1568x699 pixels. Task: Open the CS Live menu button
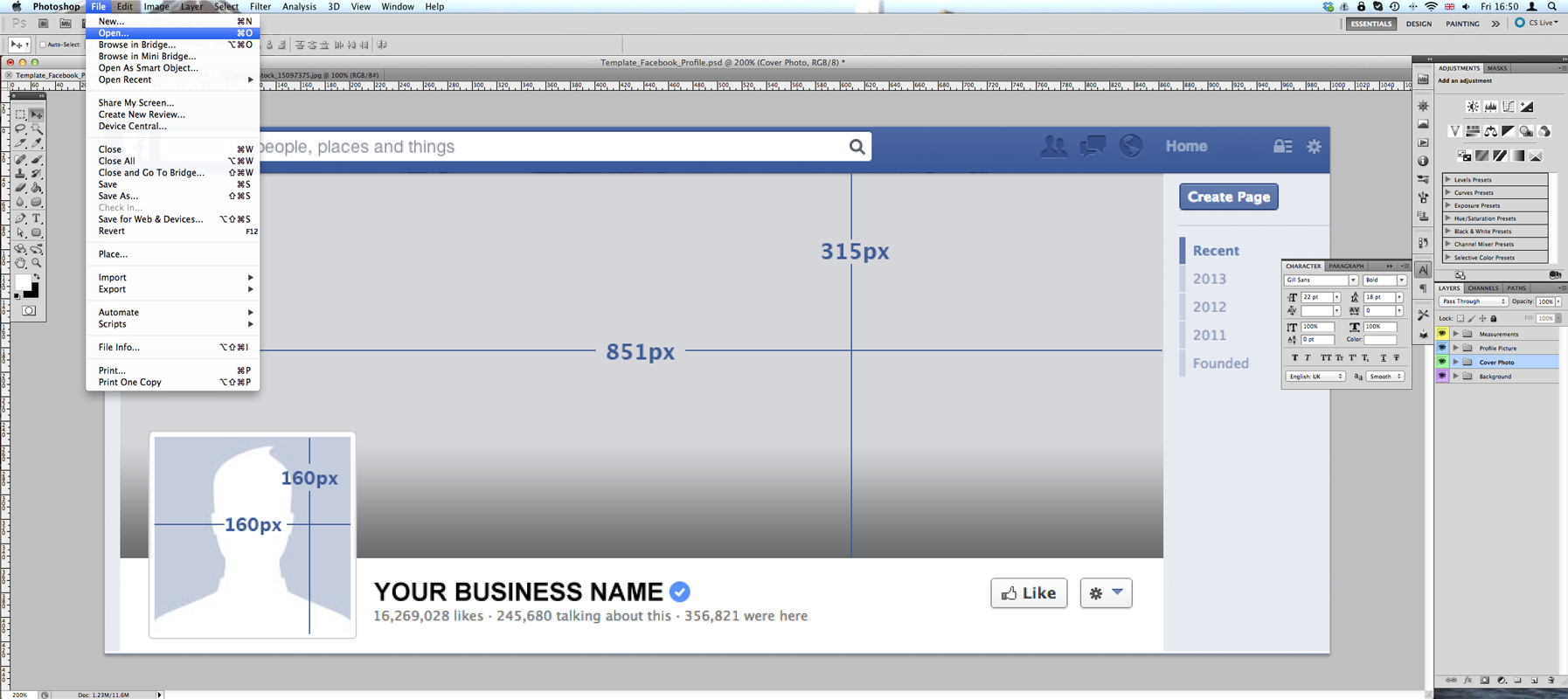[x=1537, y=23]
